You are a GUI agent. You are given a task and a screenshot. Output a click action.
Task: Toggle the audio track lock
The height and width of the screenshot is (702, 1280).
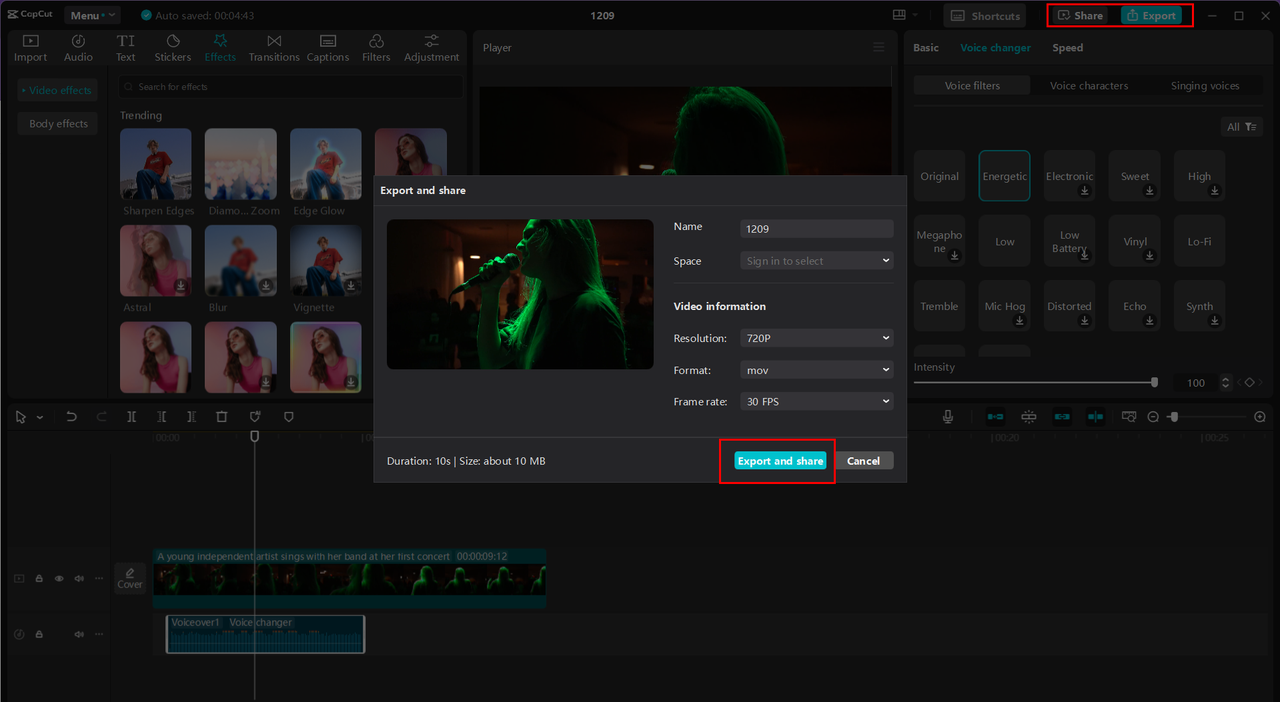click(x=39, y=634)
